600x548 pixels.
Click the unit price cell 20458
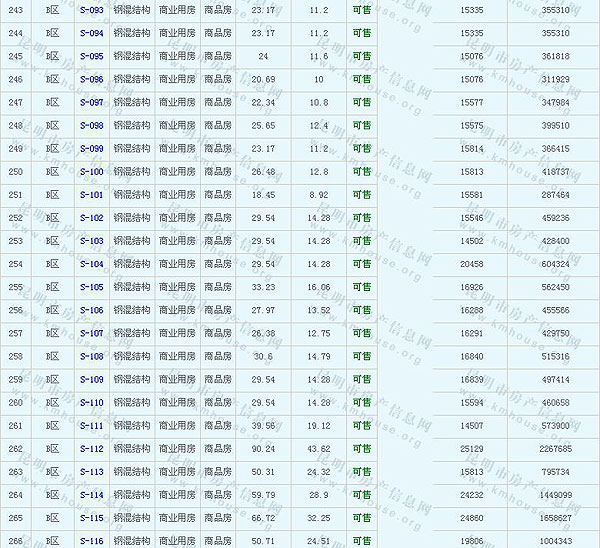coord(471,264)
